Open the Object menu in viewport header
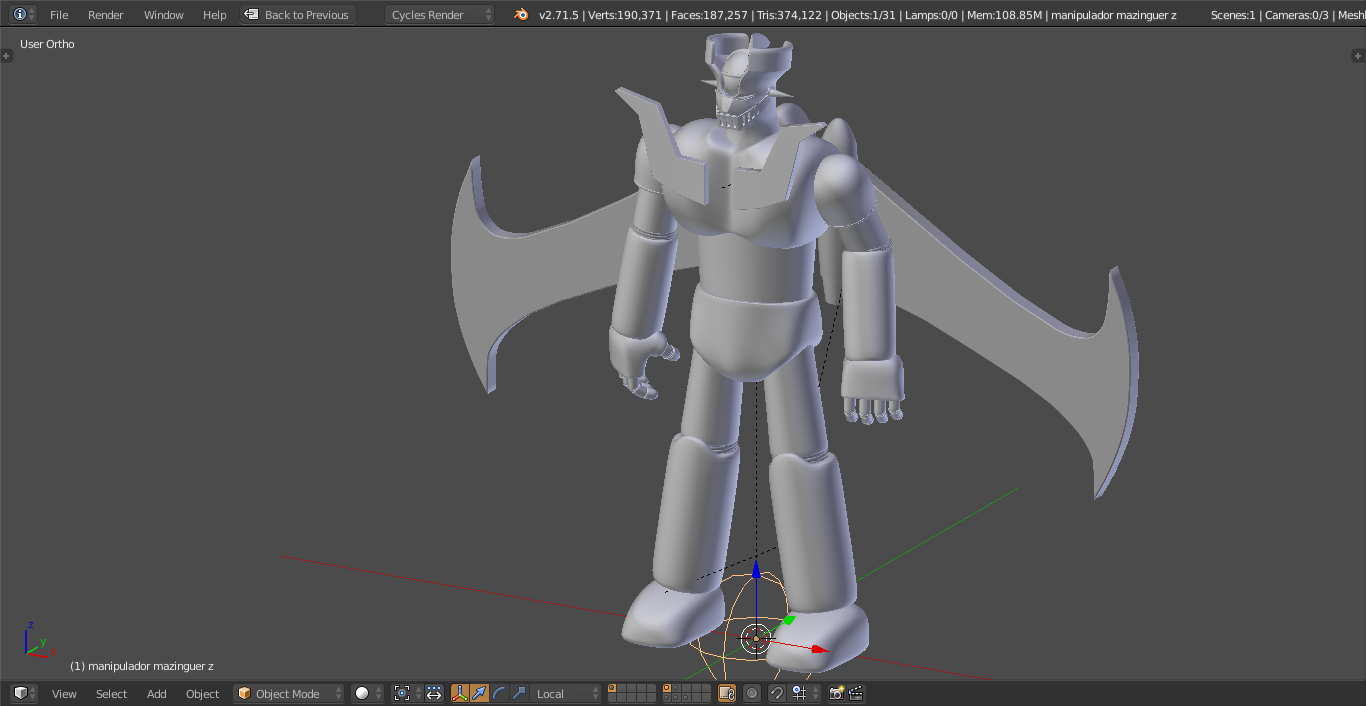Screen dimensions: 1366x706 (202, 694)
